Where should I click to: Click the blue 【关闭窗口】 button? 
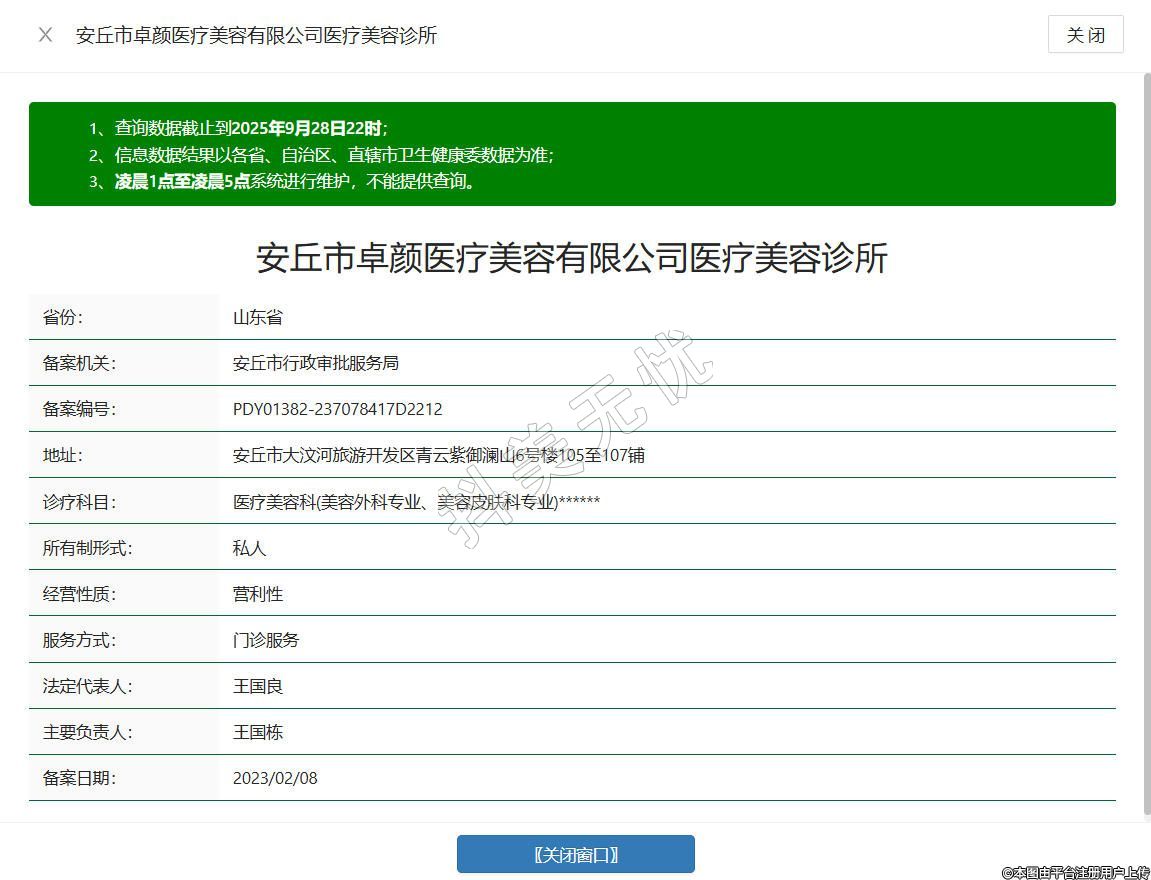pyautogui.click(x=575, y=854)
